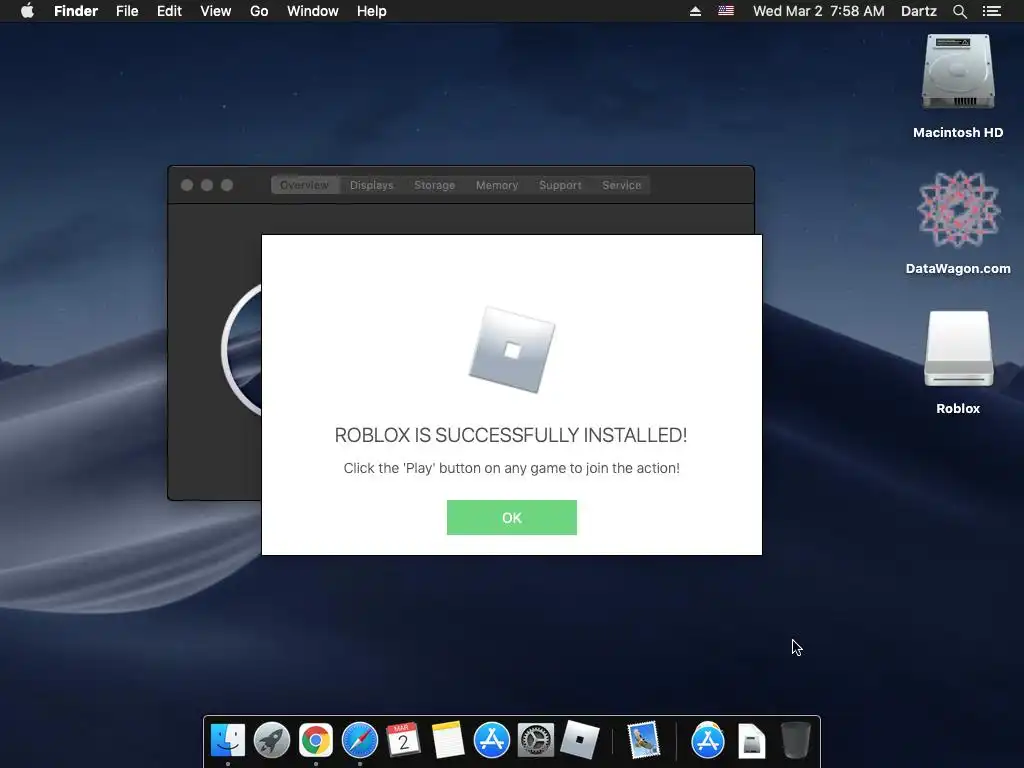This screenshot has height=768, width=1024.
Task: Switch to Support tab in About This Mac
Action: 560,185
